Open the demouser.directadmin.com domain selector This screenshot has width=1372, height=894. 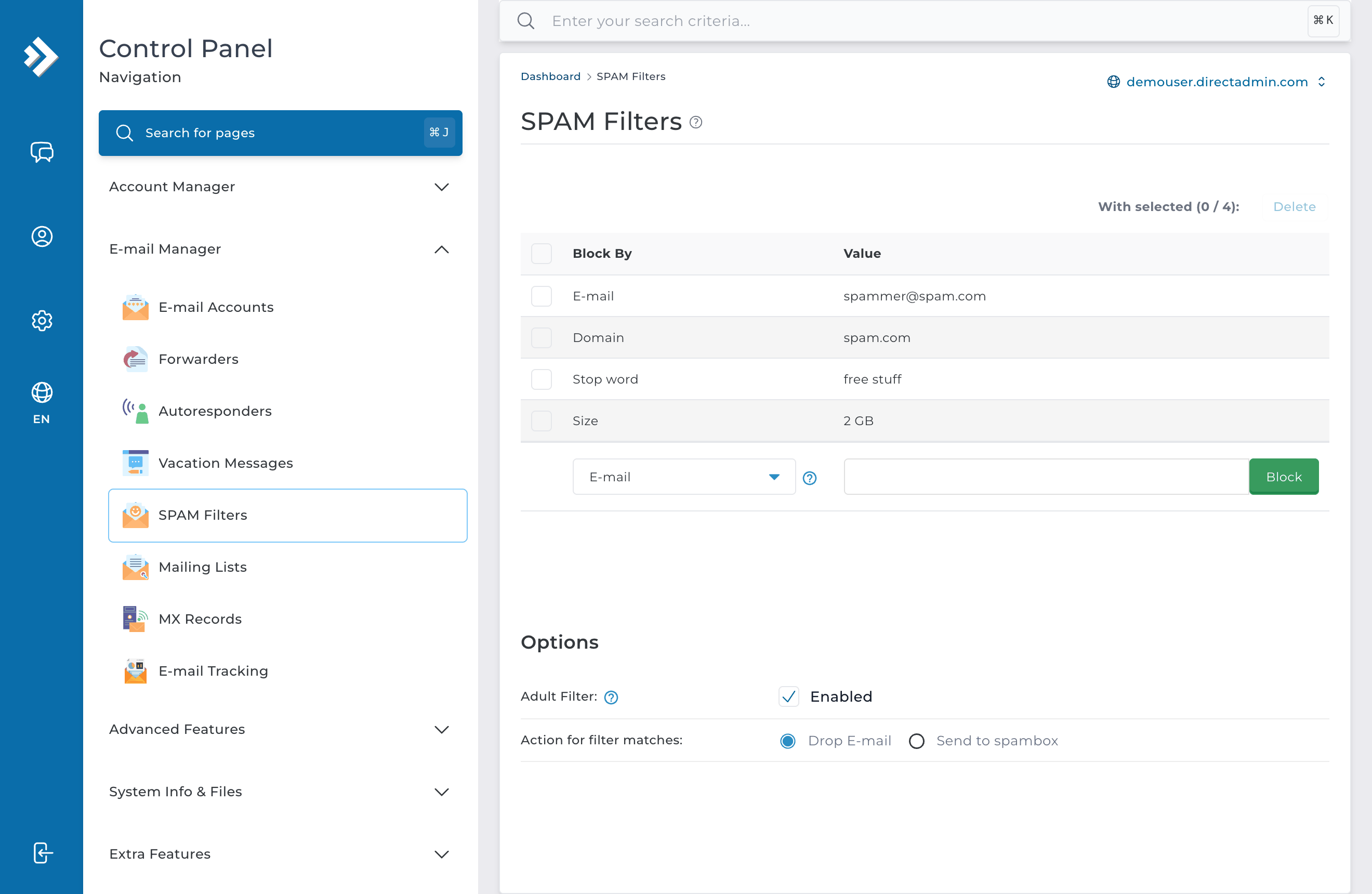click(1217, 82)
